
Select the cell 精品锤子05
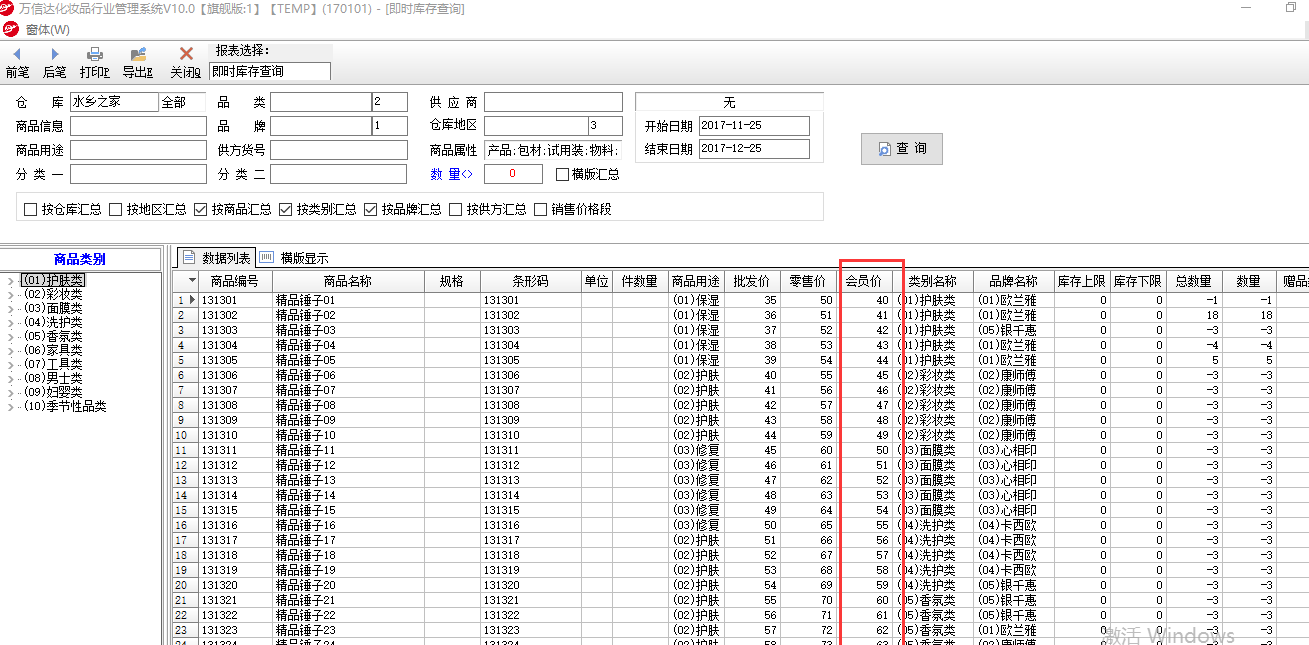coord(348,360)
